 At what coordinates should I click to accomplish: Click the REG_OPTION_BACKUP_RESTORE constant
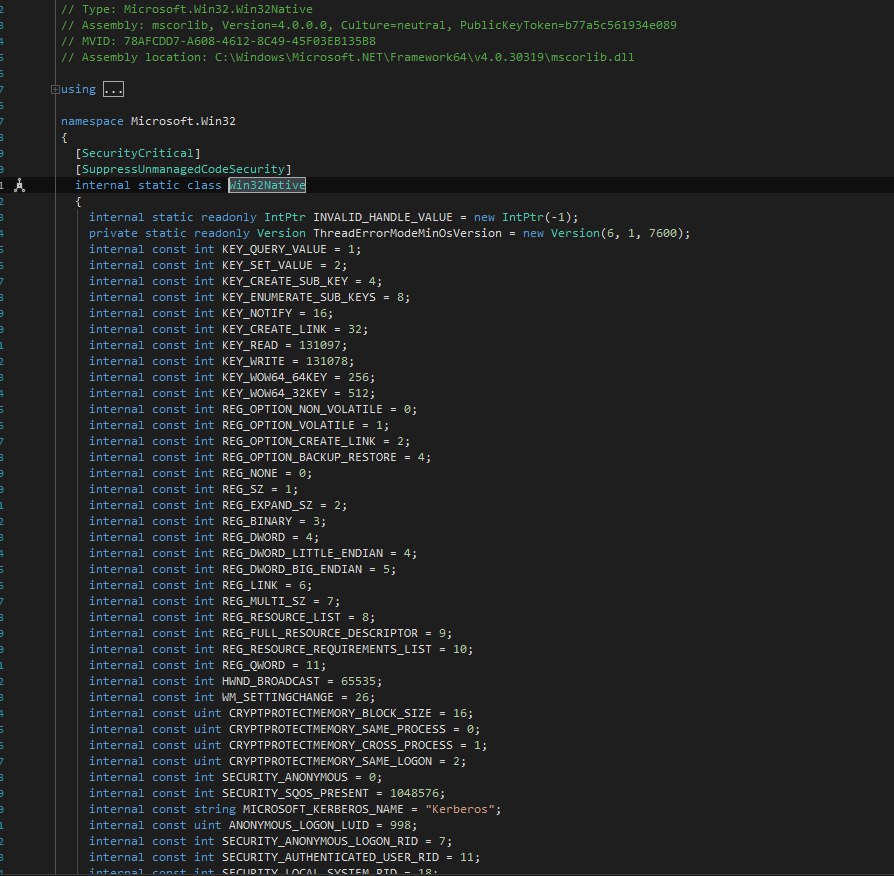[x=309, y=457]
